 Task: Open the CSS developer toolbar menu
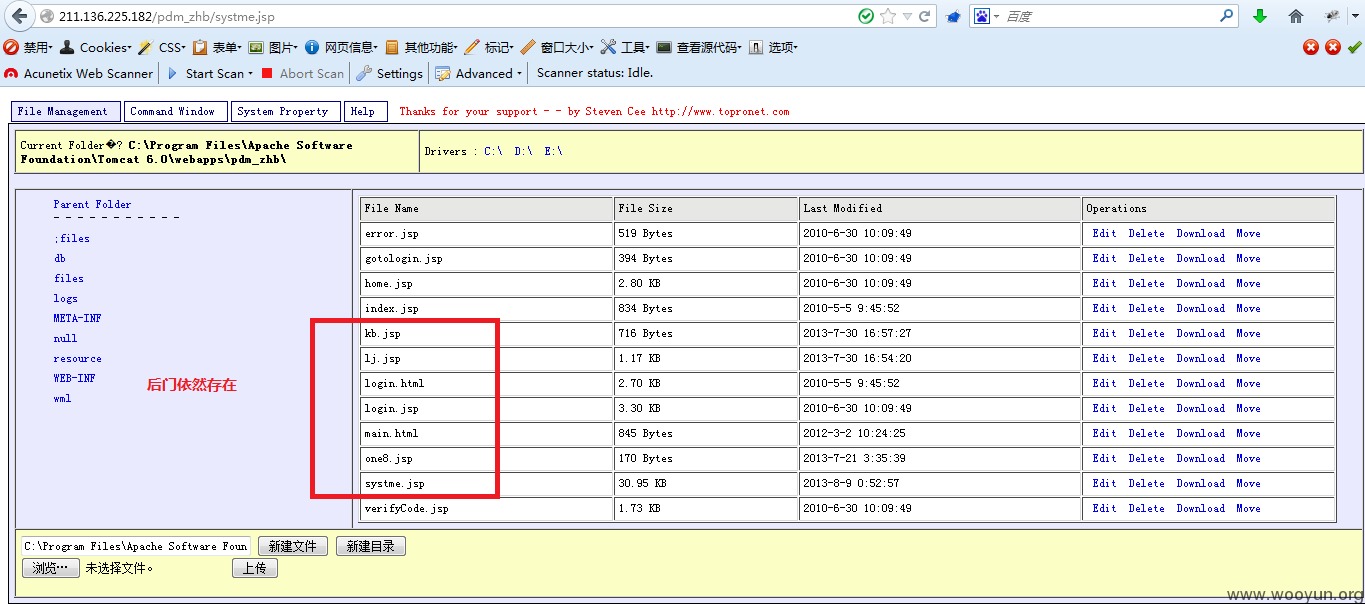(x=162, y=47)
